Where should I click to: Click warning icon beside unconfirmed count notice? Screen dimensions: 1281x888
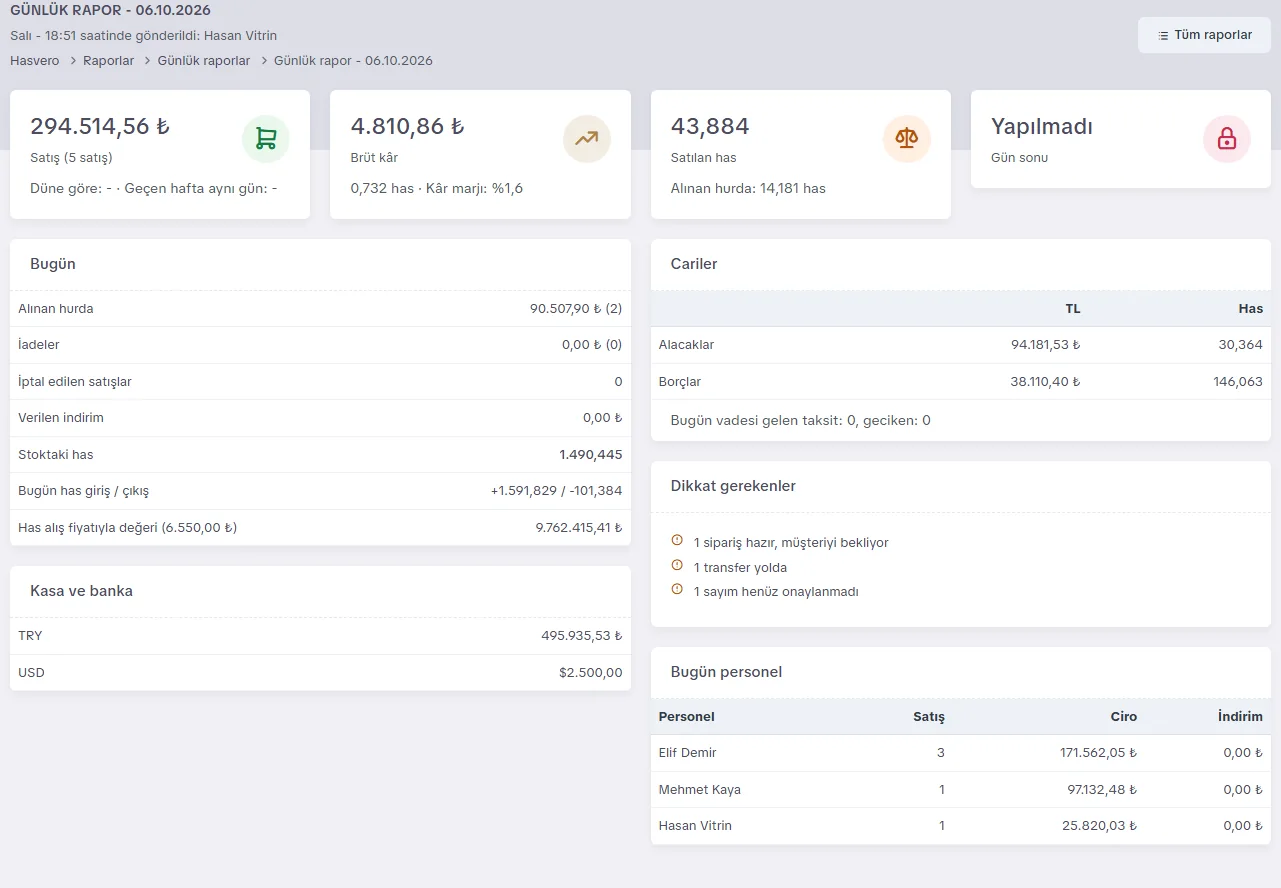tap(677, 590)
